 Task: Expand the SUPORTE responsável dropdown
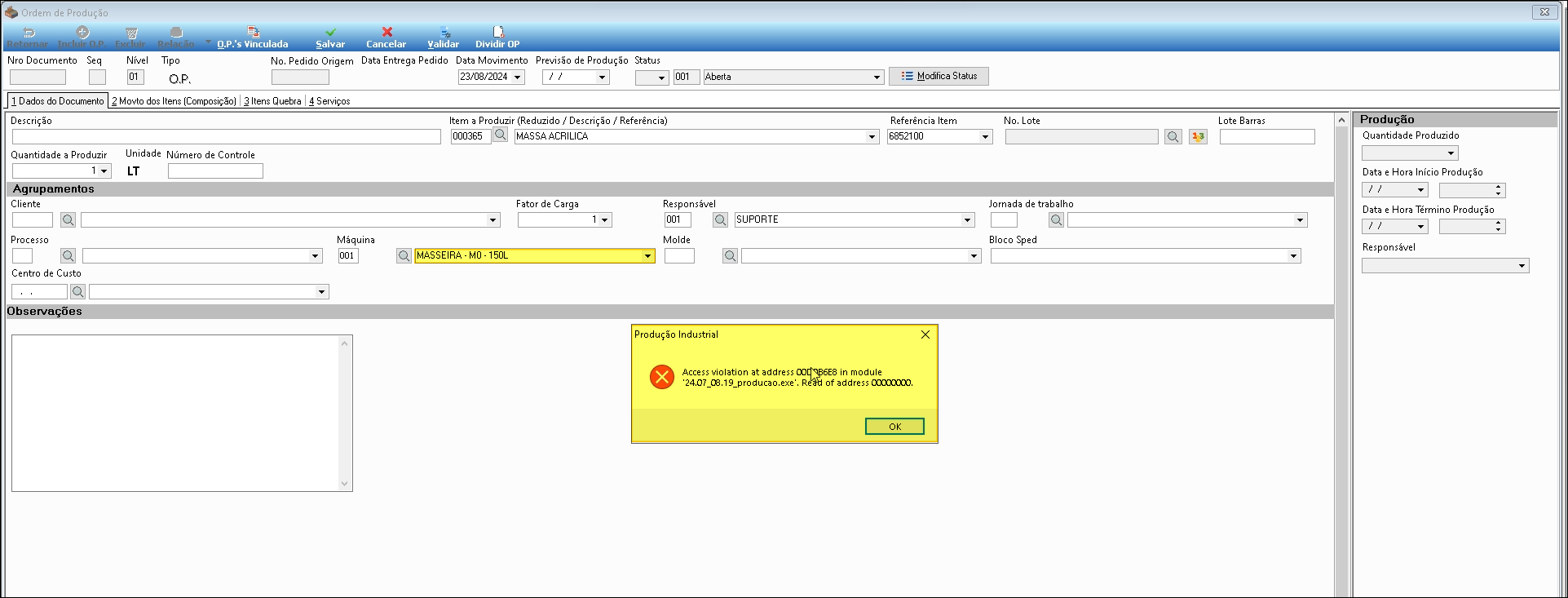[x=967, y=220]
